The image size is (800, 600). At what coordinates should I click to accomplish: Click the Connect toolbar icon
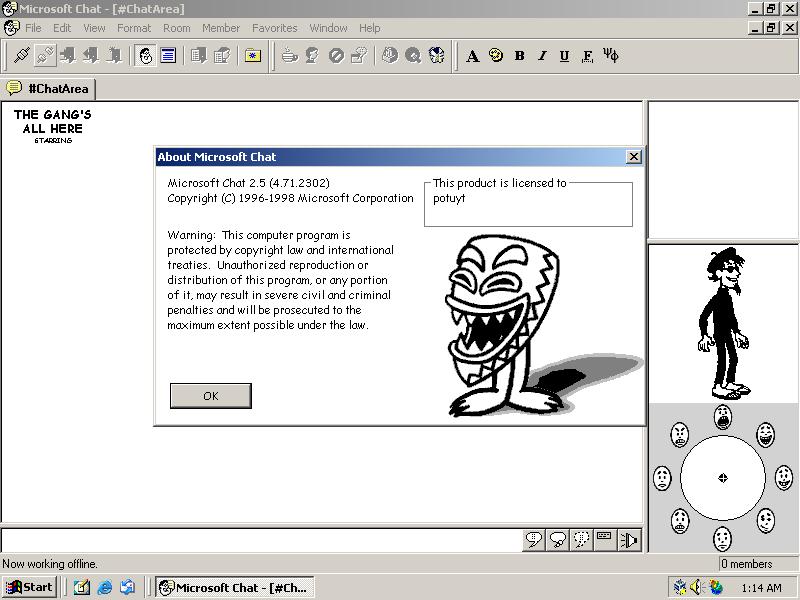pyautogui.click(x=21, y=56)
